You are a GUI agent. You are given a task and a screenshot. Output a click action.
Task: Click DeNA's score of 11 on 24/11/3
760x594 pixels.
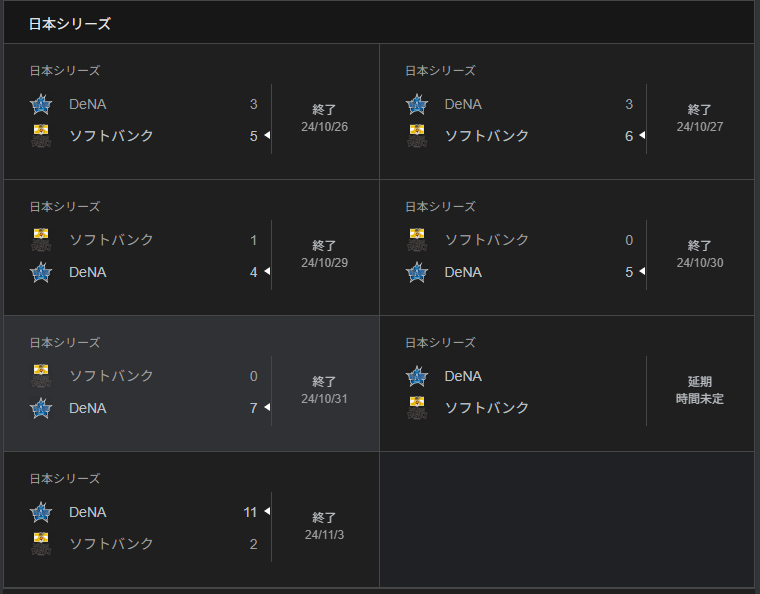(250, 512)
